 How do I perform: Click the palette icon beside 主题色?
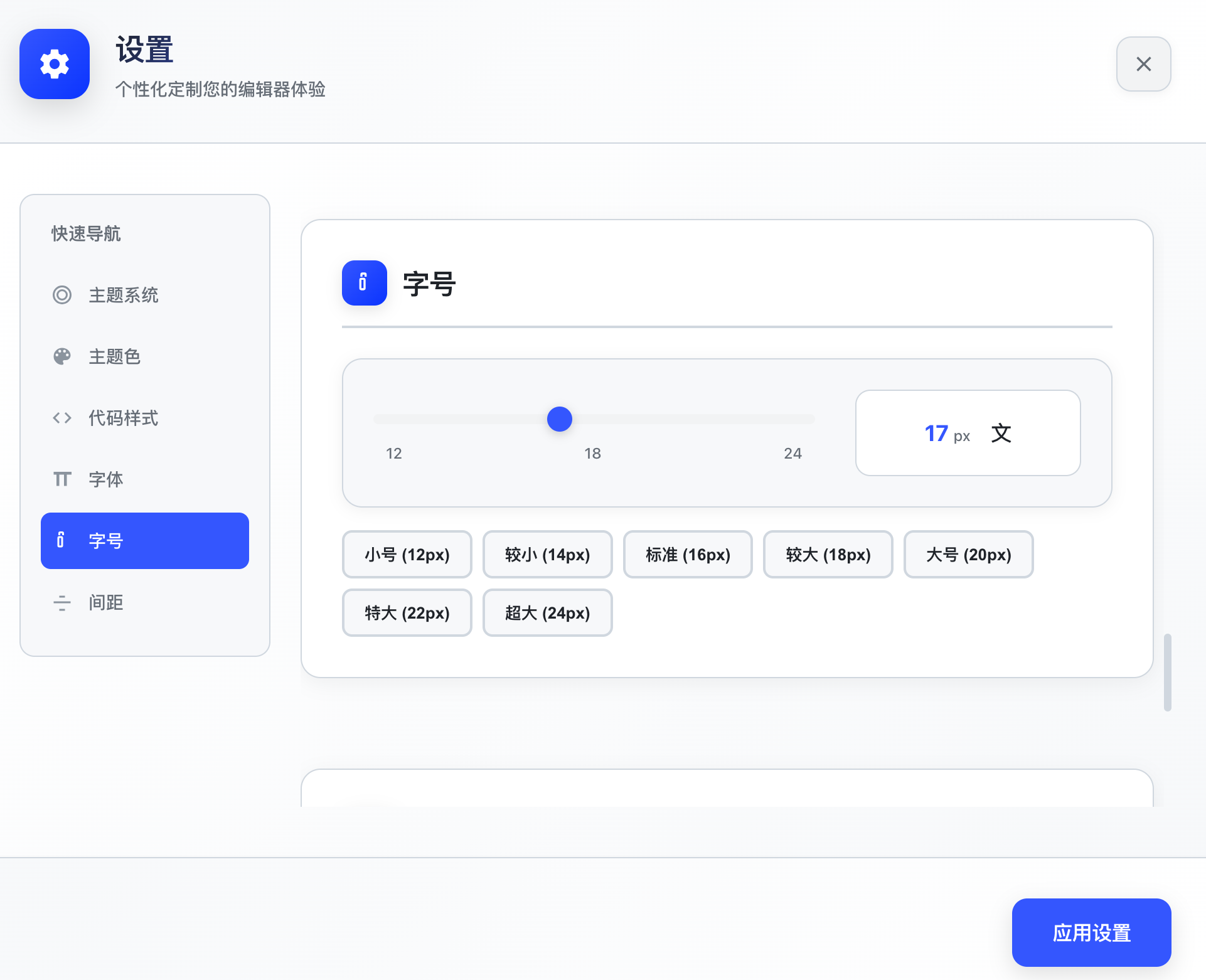(x=62, y=356)
